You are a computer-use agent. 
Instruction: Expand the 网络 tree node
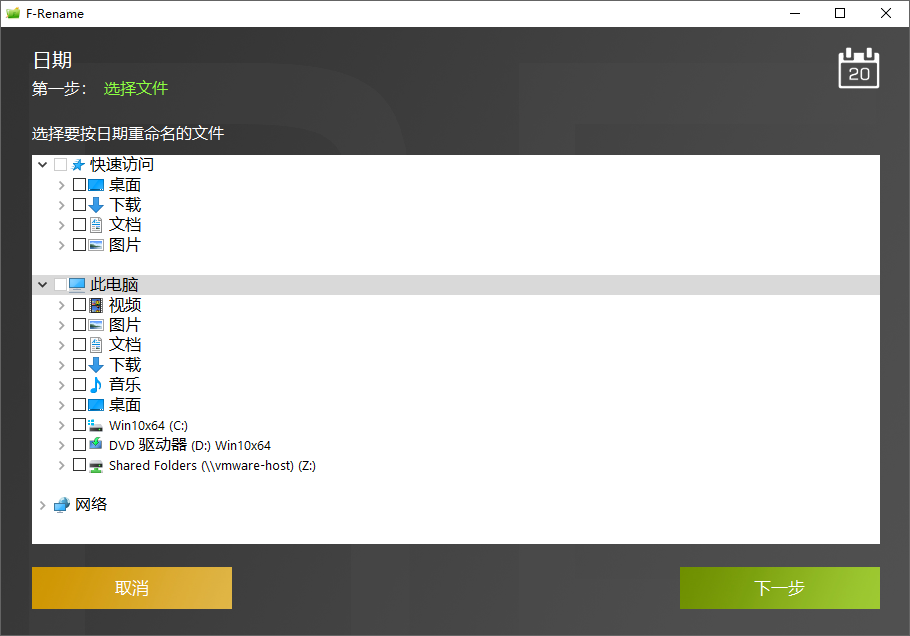(x=42, y=504)
